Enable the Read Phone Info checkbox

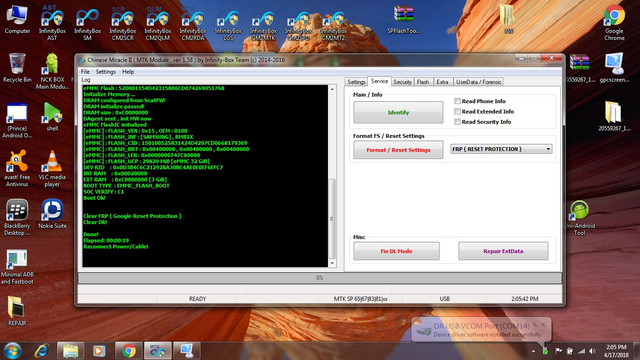458,101
